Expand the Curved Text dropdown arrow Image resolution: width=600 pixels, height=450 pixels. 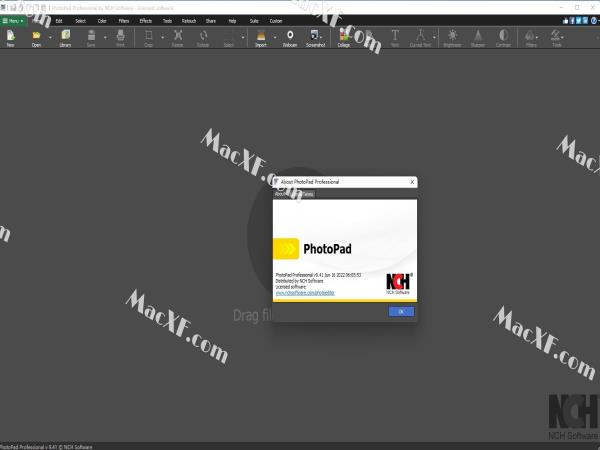pyautogui.click(x=434, y=38)
